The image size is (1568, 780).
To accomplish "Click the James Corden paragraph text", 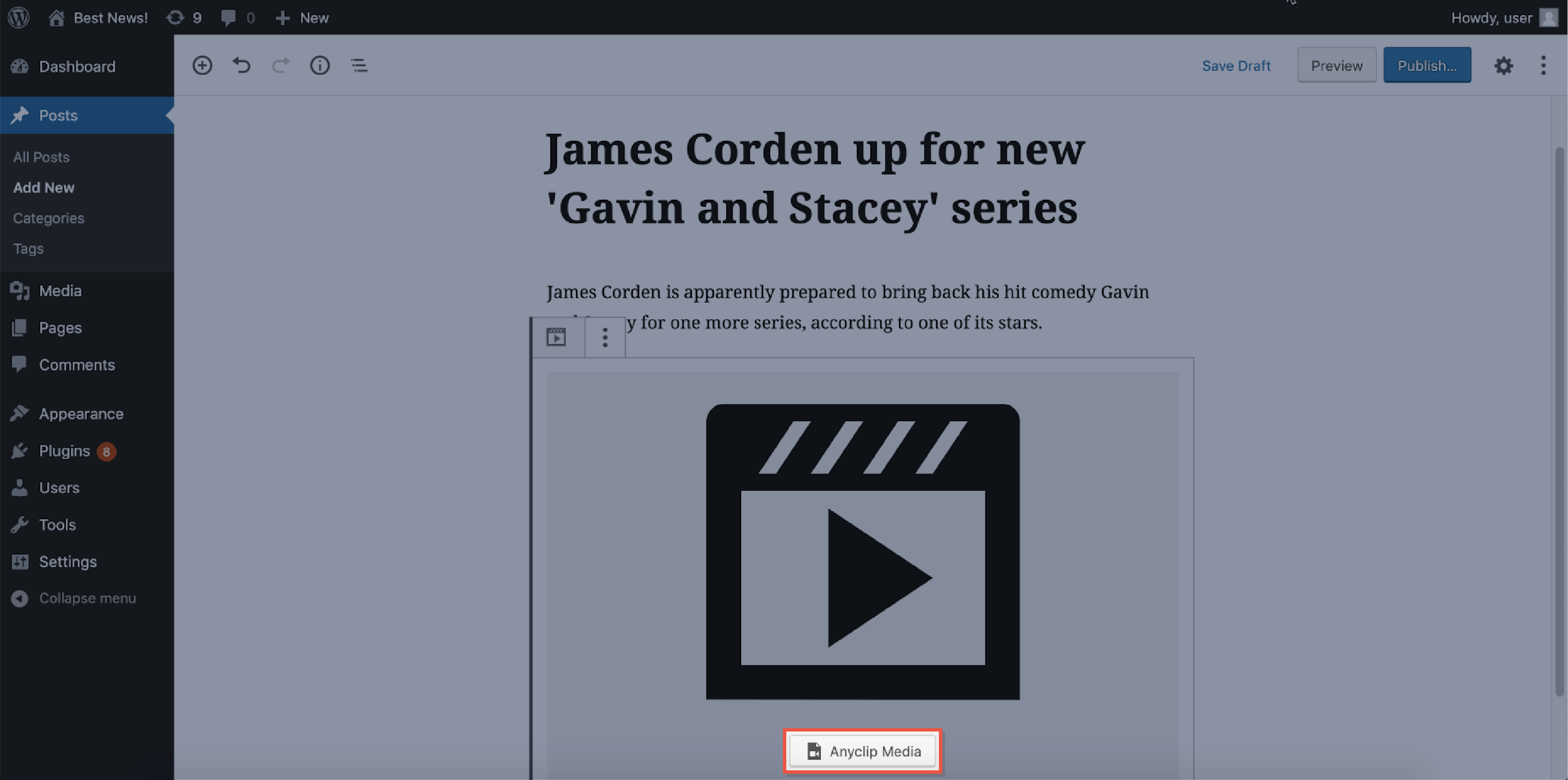I will pos(847,306).
